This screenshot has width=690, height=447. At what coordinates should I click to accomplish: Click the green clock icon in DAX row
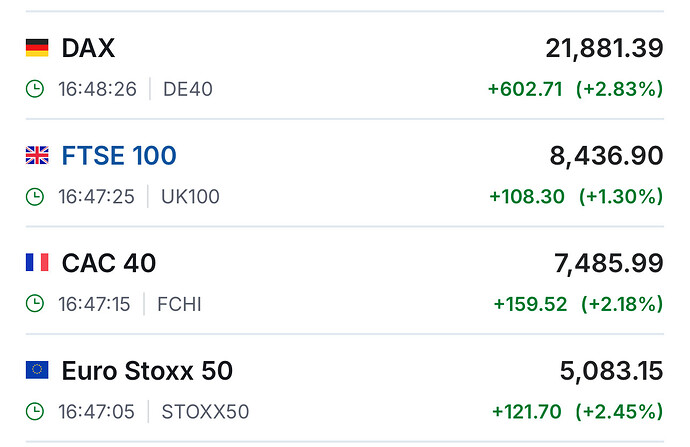coord(35,89)
